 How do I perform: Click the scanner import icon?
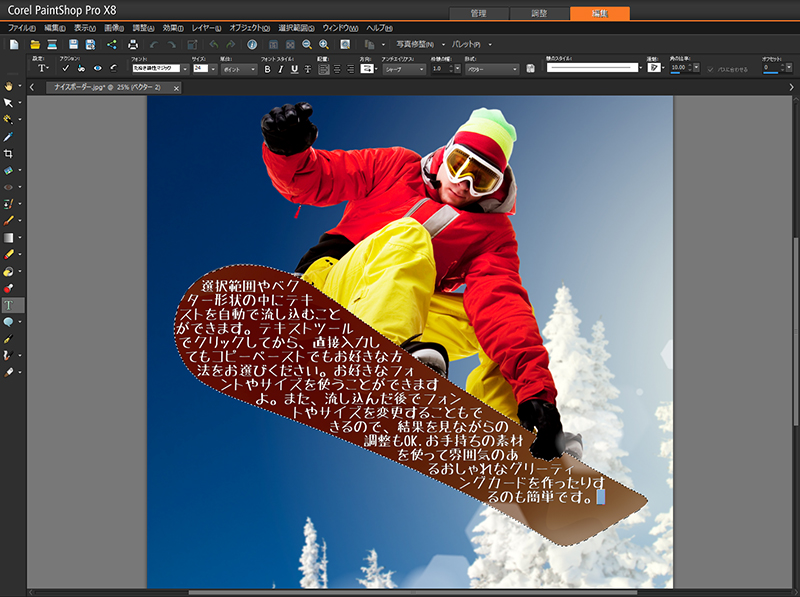pyautogui.click(x=52, y=45)
